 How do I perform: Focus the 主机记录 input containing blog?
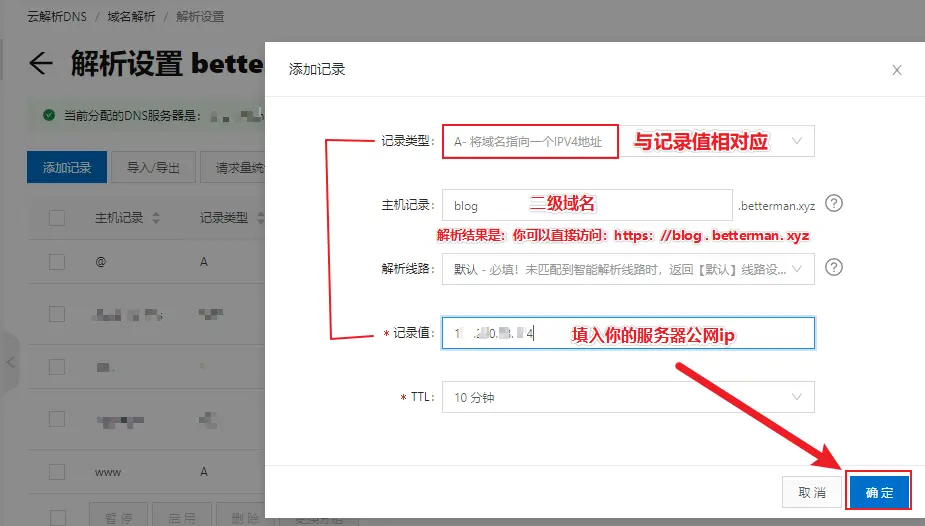pyautogui.click(x=587, y=205)
